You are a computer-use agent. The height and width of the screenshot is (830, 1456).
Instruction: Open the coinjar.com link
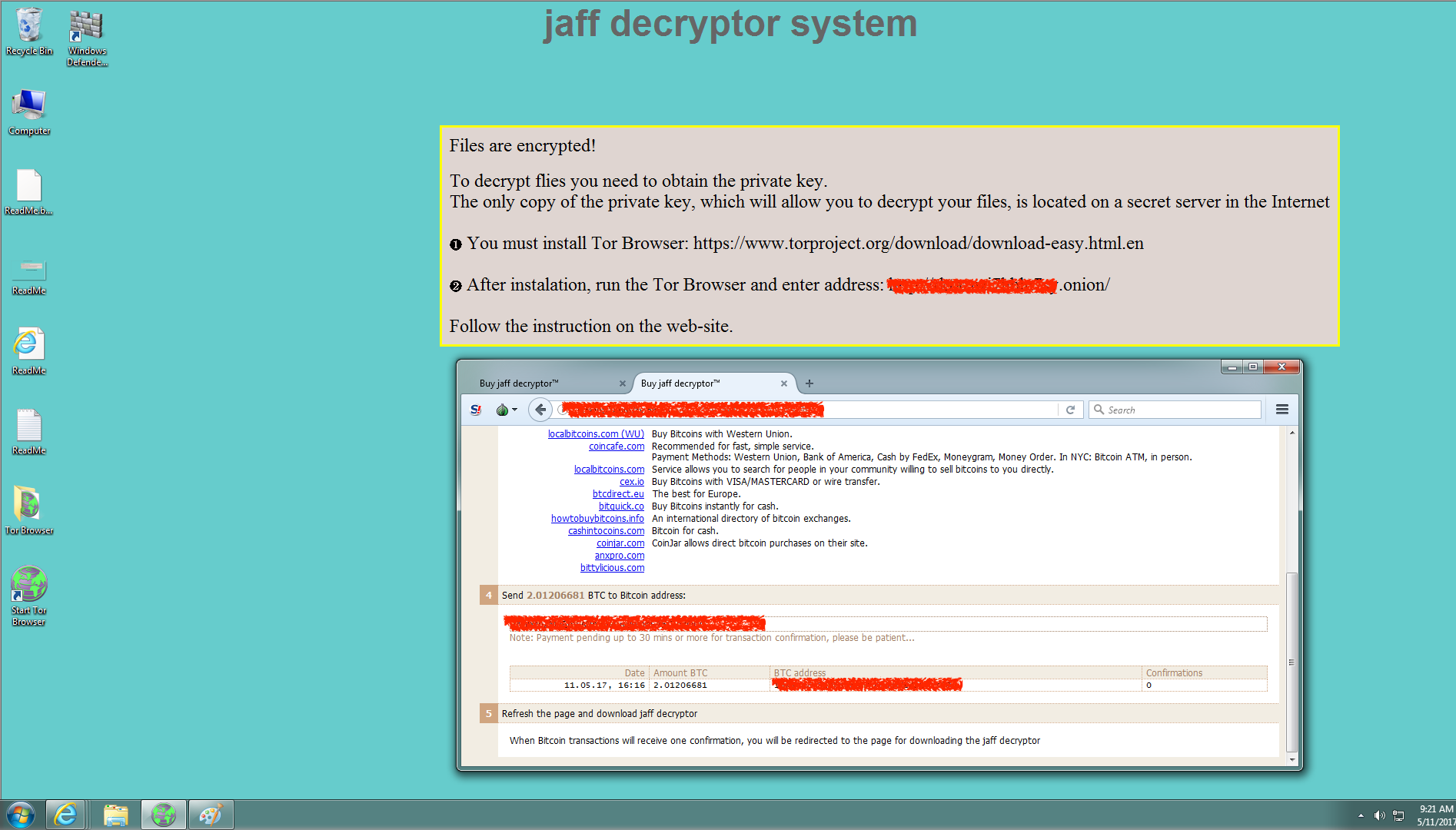pos(620,543)
